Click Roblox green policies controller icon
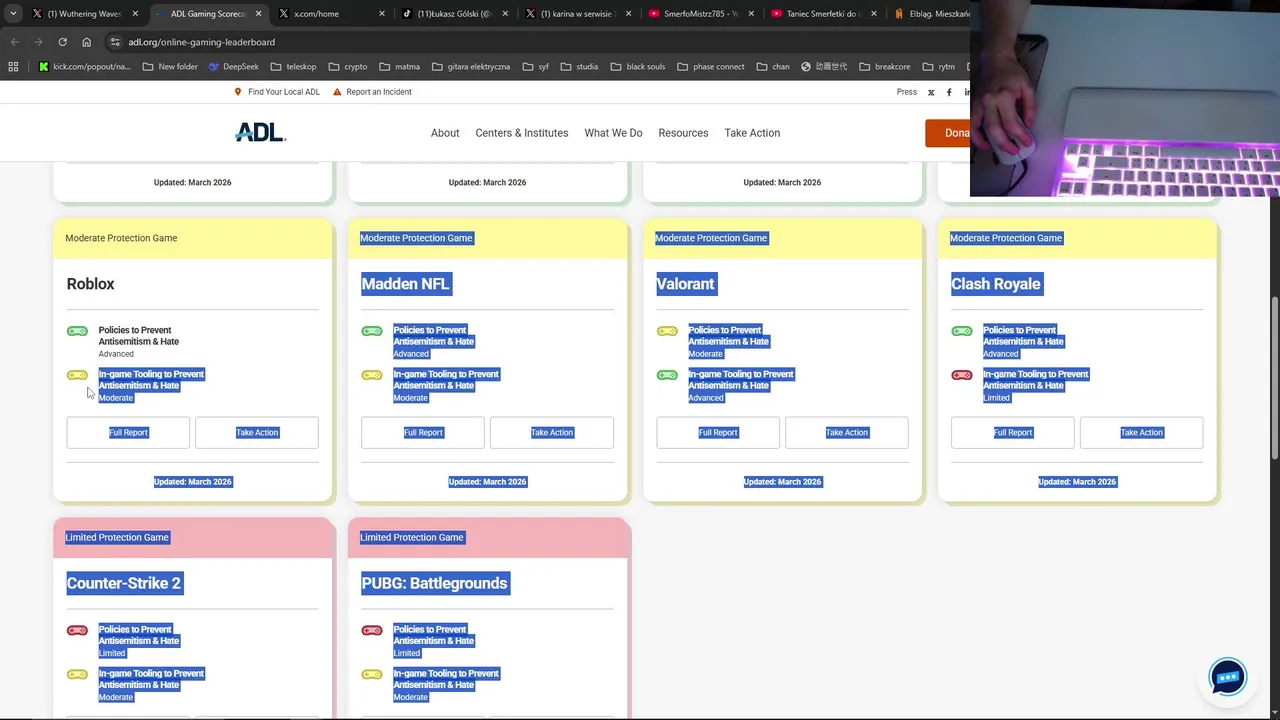Image resolution: width=1280 pixels, height=720 pixels. (77, 331)
